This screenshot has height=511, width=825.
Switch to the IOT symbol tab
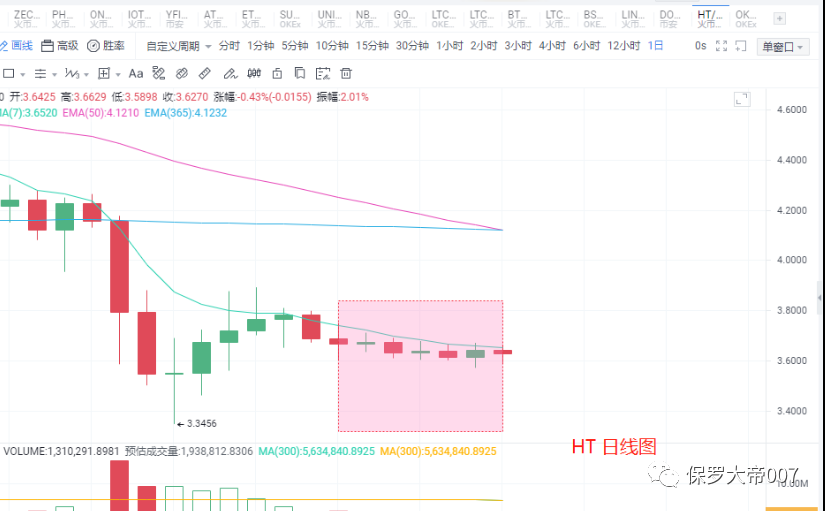139,19
